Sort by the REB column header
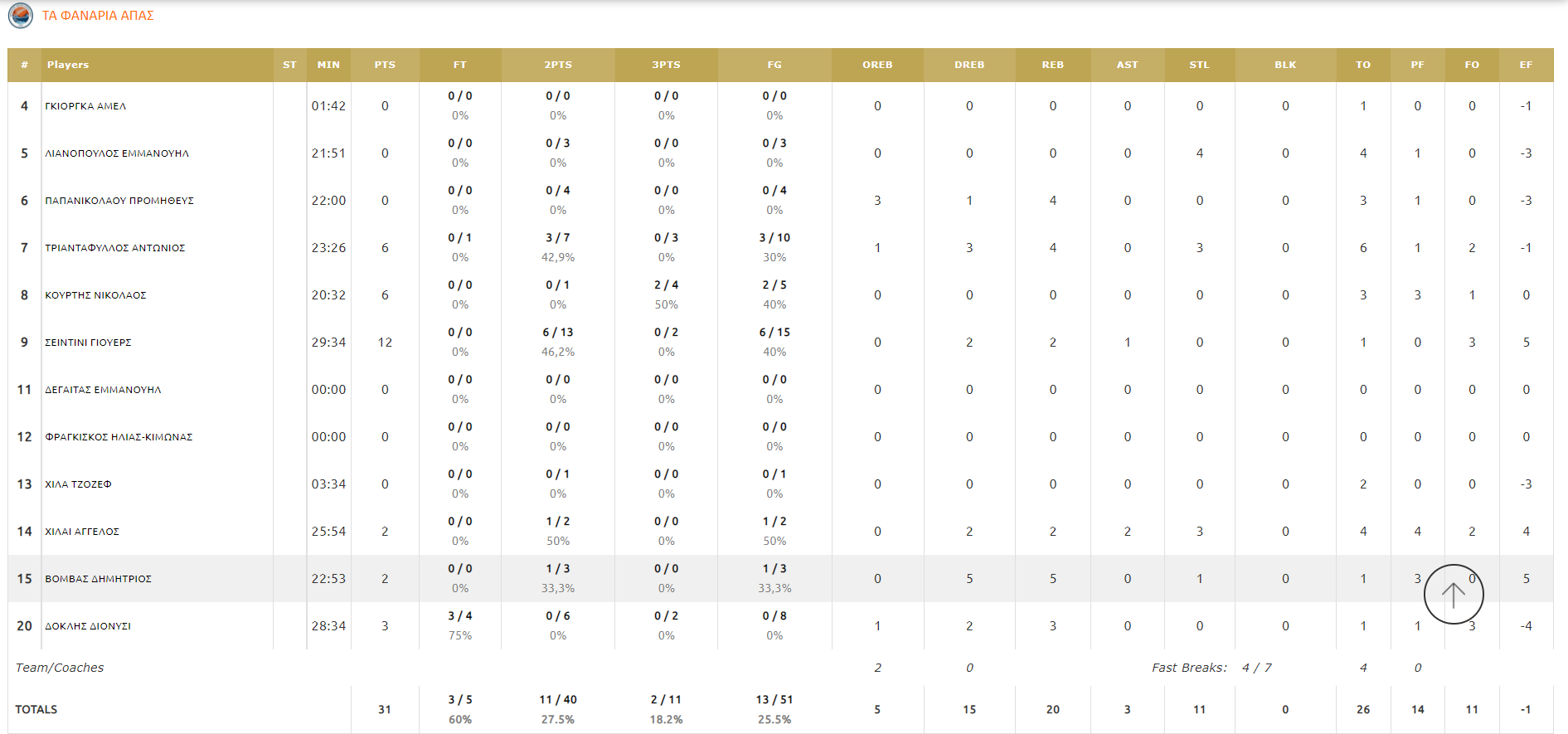The height and width of the screenshot is (734, 1568). click(x=1052, y=65)
